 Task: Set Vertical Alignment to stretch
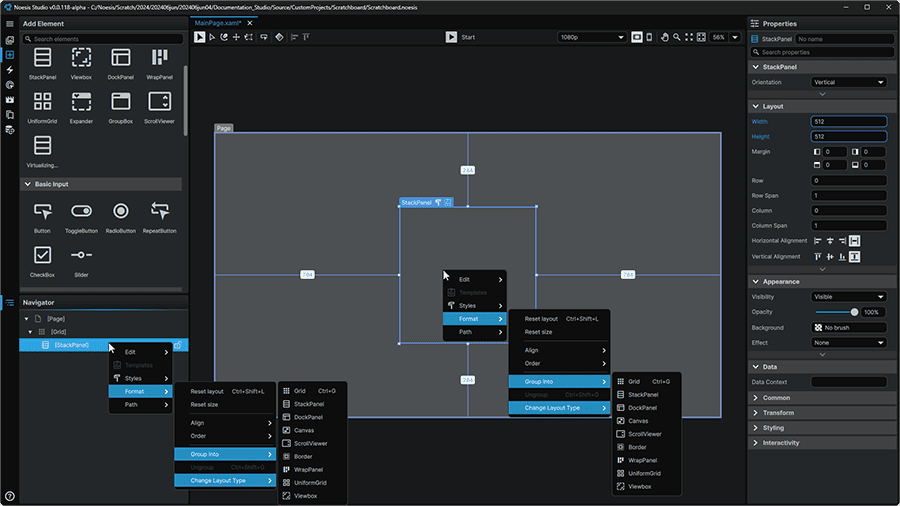[x=855, y=256]
